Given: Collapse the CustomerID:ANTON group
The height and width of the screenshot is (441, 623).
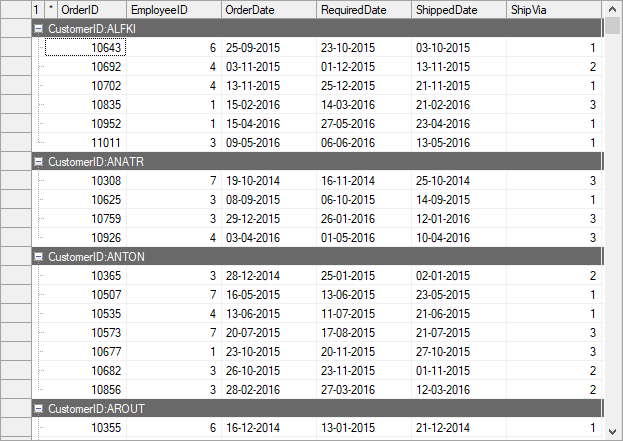Looking at the screenshot, I should pyautogui.click(x=38, y=257).
